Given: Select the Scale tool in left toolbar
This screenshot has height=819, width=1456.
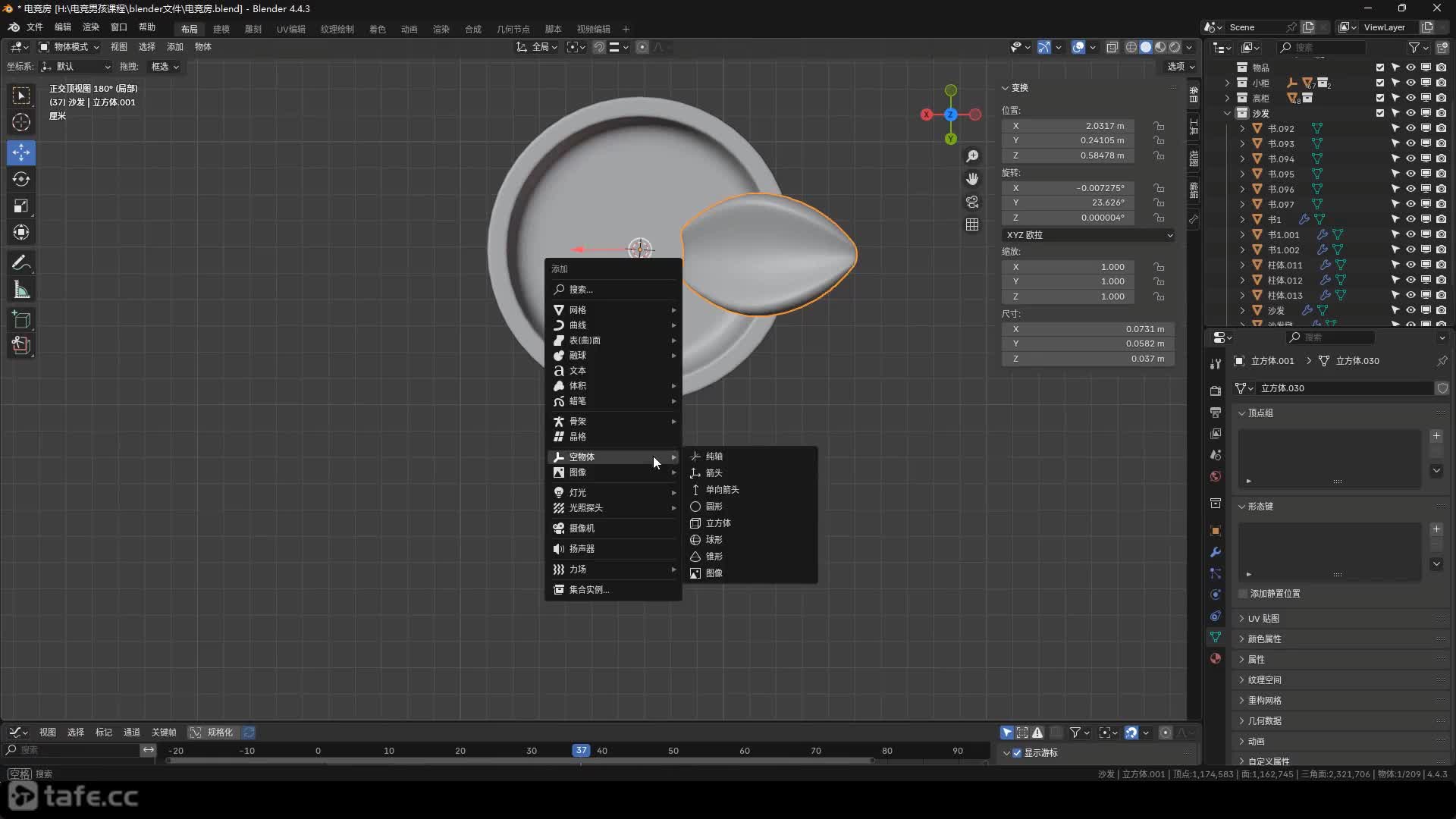Looking at the screenshot, I should [21, 206].
